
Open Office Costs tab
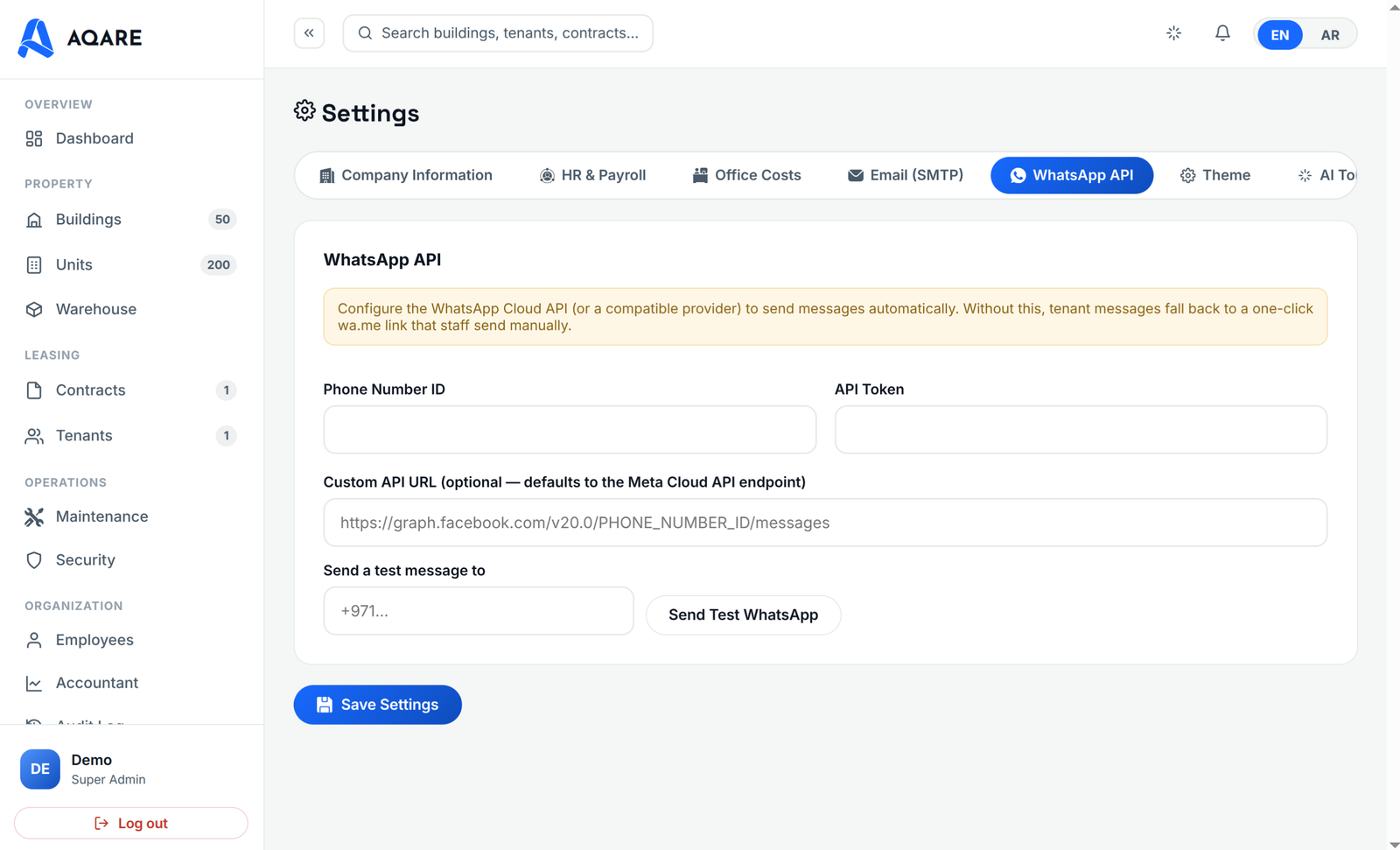(746, 175)
